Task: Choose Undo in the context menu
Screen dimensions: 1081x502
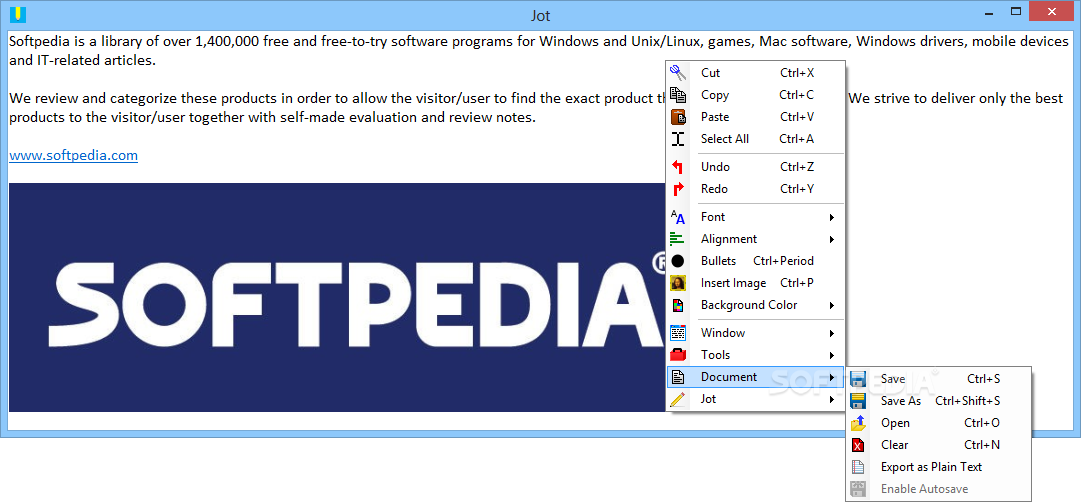Action: pos(756,167)
